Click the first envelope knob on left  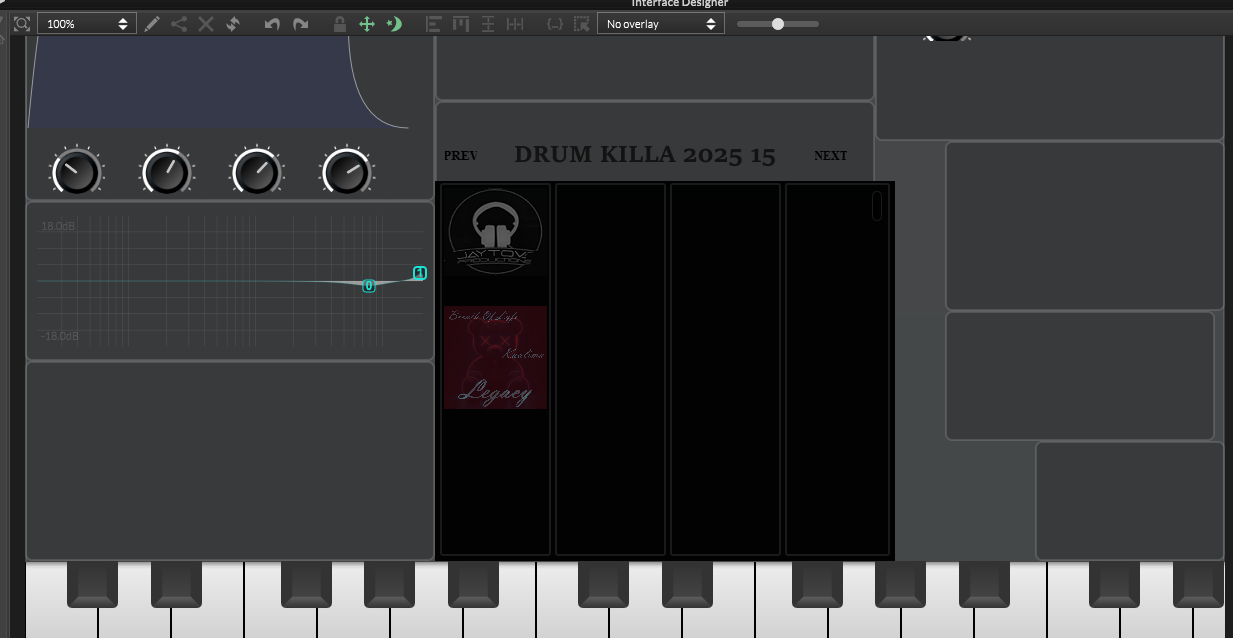[77, 172]
